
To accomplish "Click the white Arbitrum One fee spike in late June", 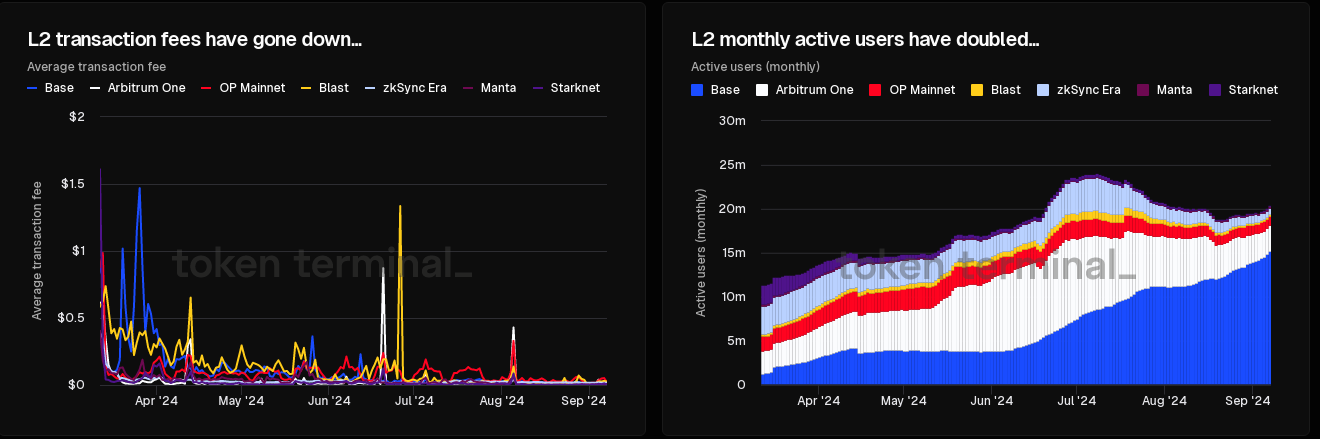I will coord(383,269).
